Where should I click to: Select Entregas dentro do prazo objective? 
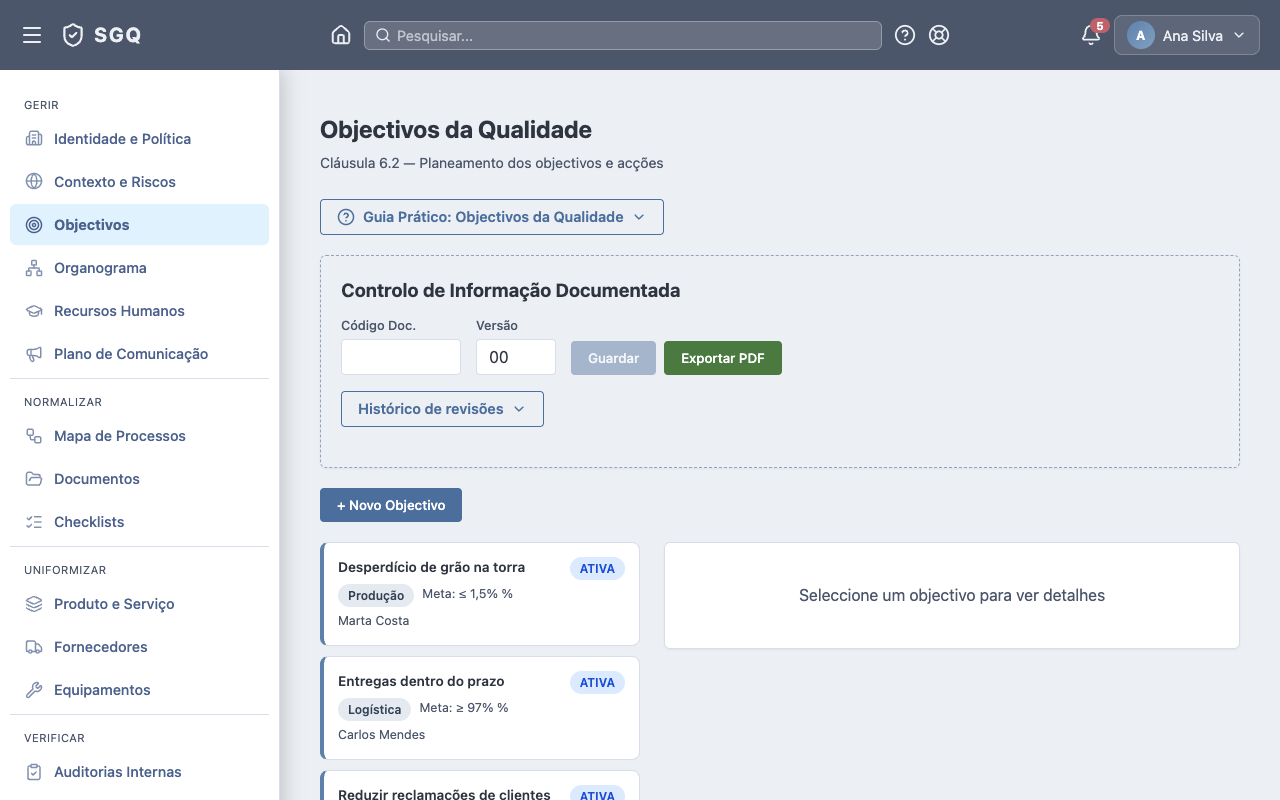(480, 708)
